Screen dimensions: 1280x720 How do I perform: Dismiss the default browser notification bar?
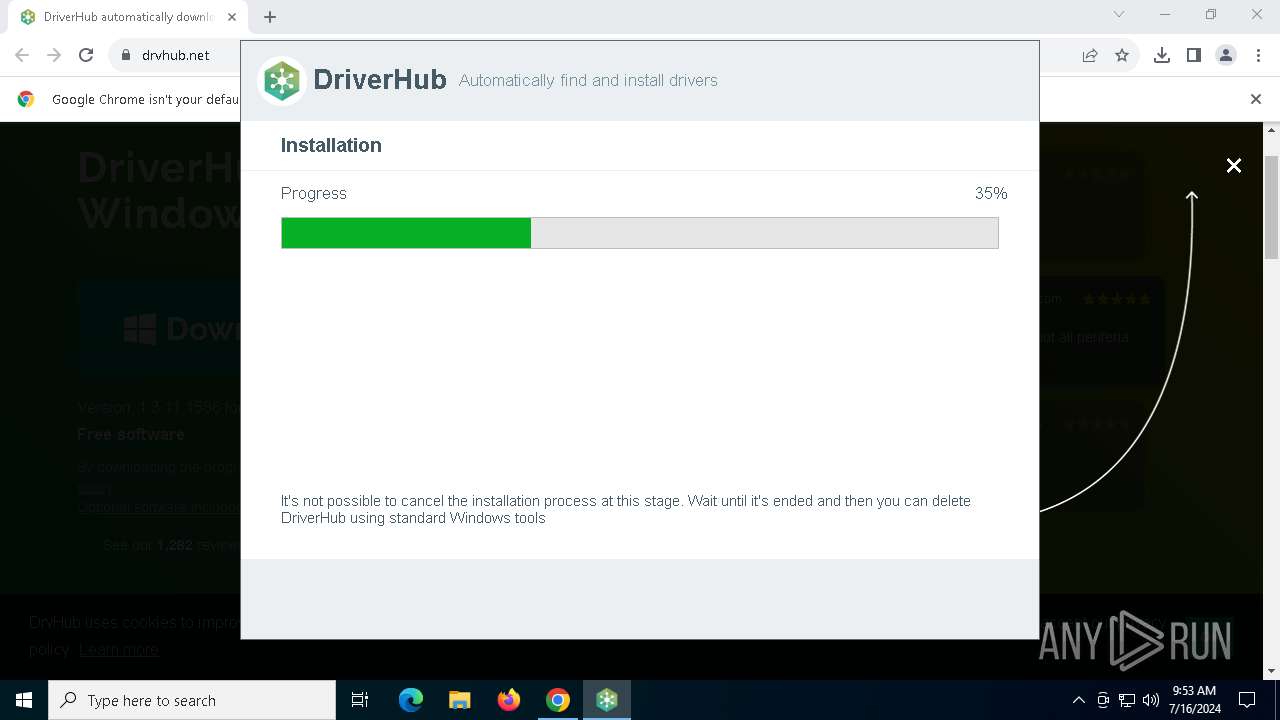point(1256,99)
